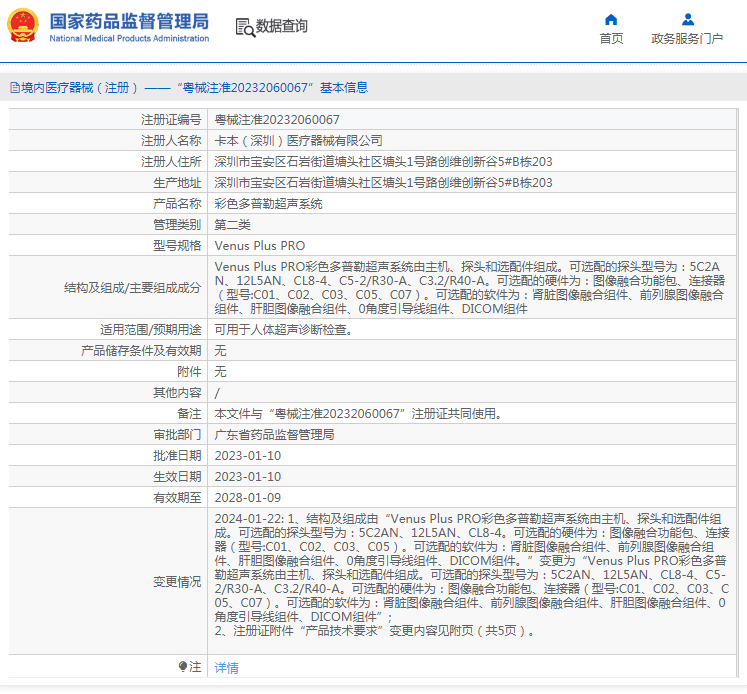
Task: Click the 注册证编号 row label
Action: 171,120
